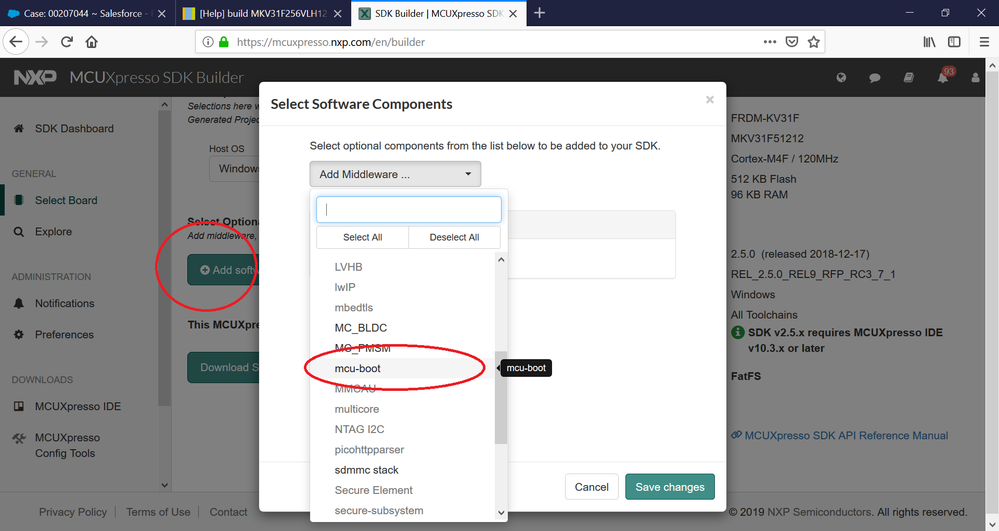The image size is (999, 531).
Task: Click the middleware list scroll-up arrow
Action: pos(501,259)
